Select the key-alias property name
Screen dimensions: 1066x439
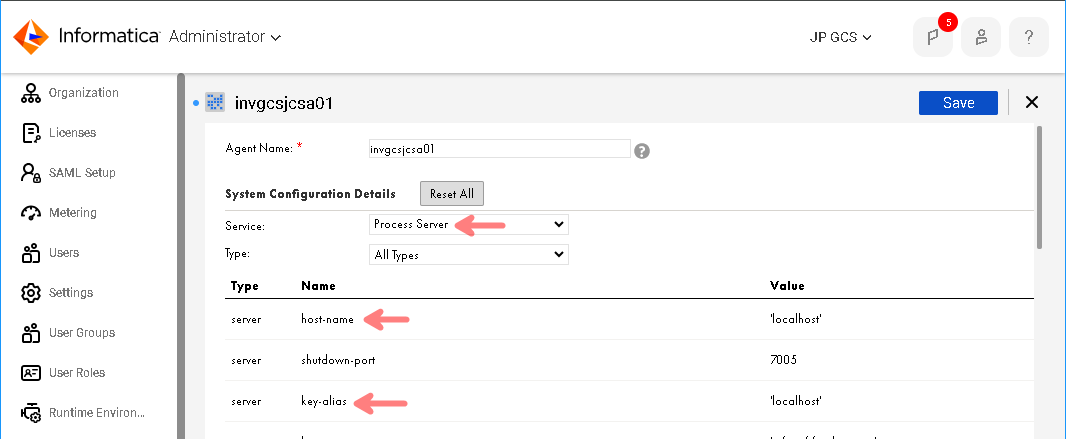[x=324, y=402]
